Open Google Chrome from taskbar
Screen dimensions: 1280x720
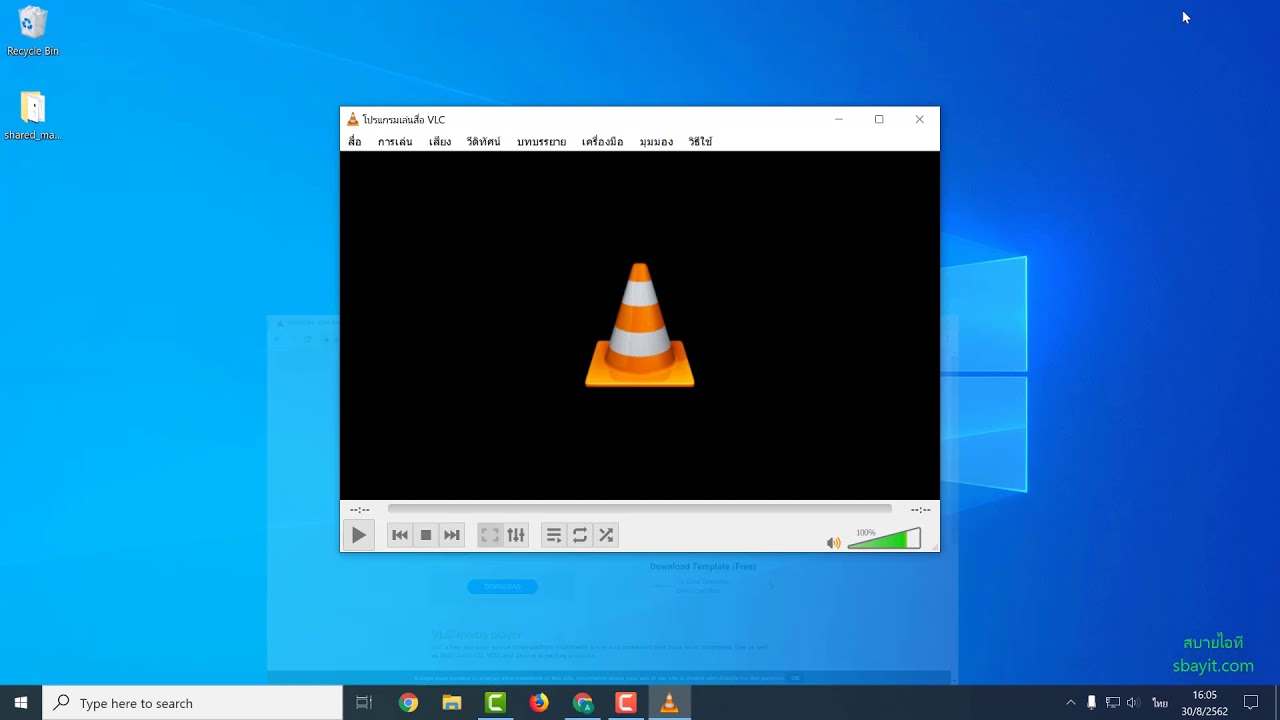coord(408,703)
